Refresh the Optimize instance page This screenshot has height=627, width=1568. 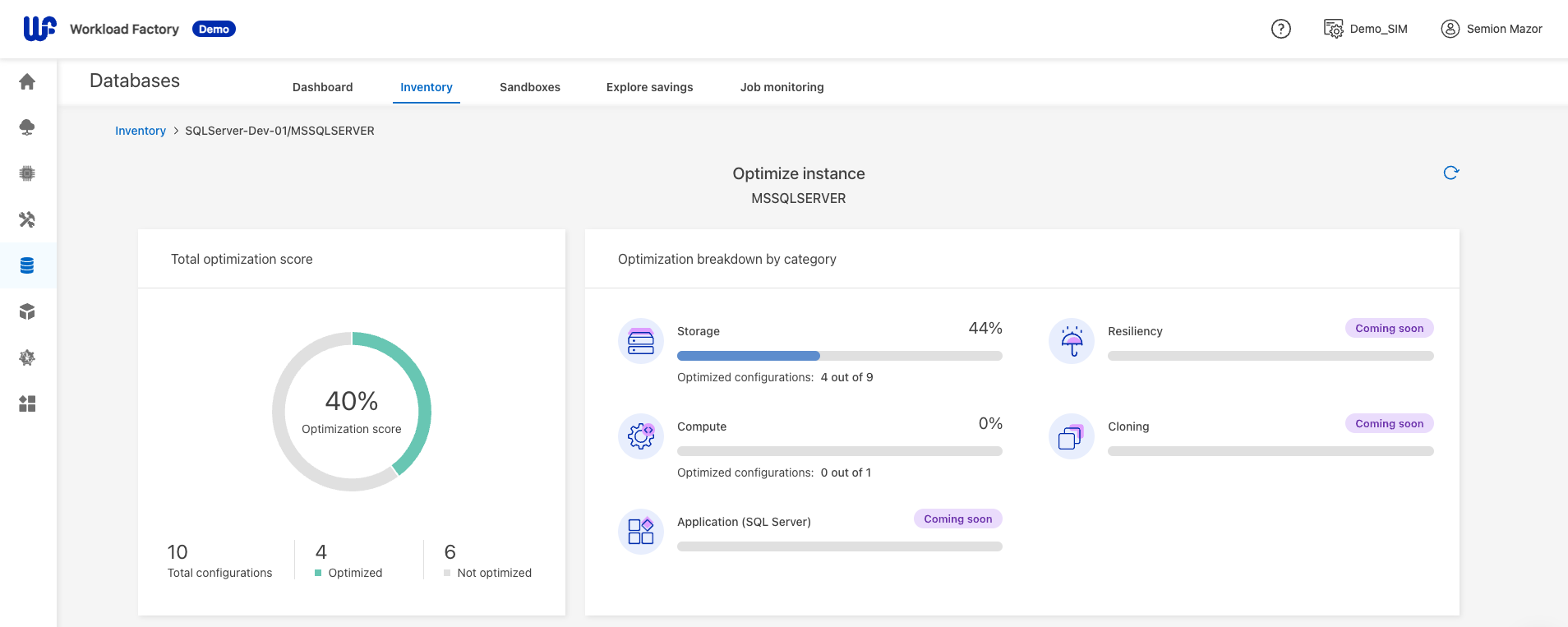point(1450,173)
